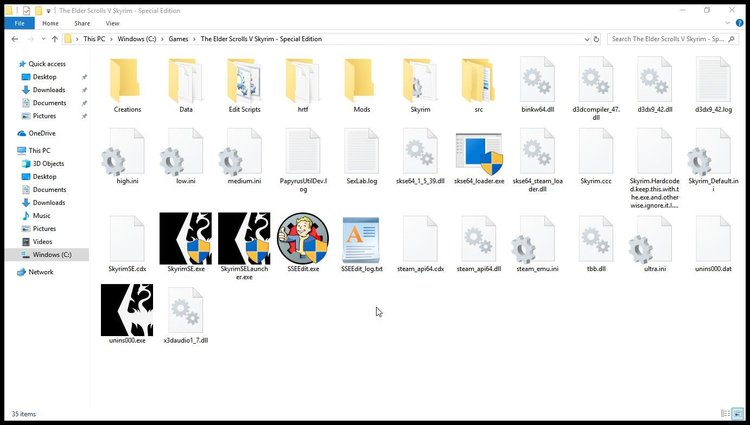Image resolution: width=750 pixels, height=425 pixels.
Task: Select the Skyrim_Default.ini file
Action: [713, 160]
